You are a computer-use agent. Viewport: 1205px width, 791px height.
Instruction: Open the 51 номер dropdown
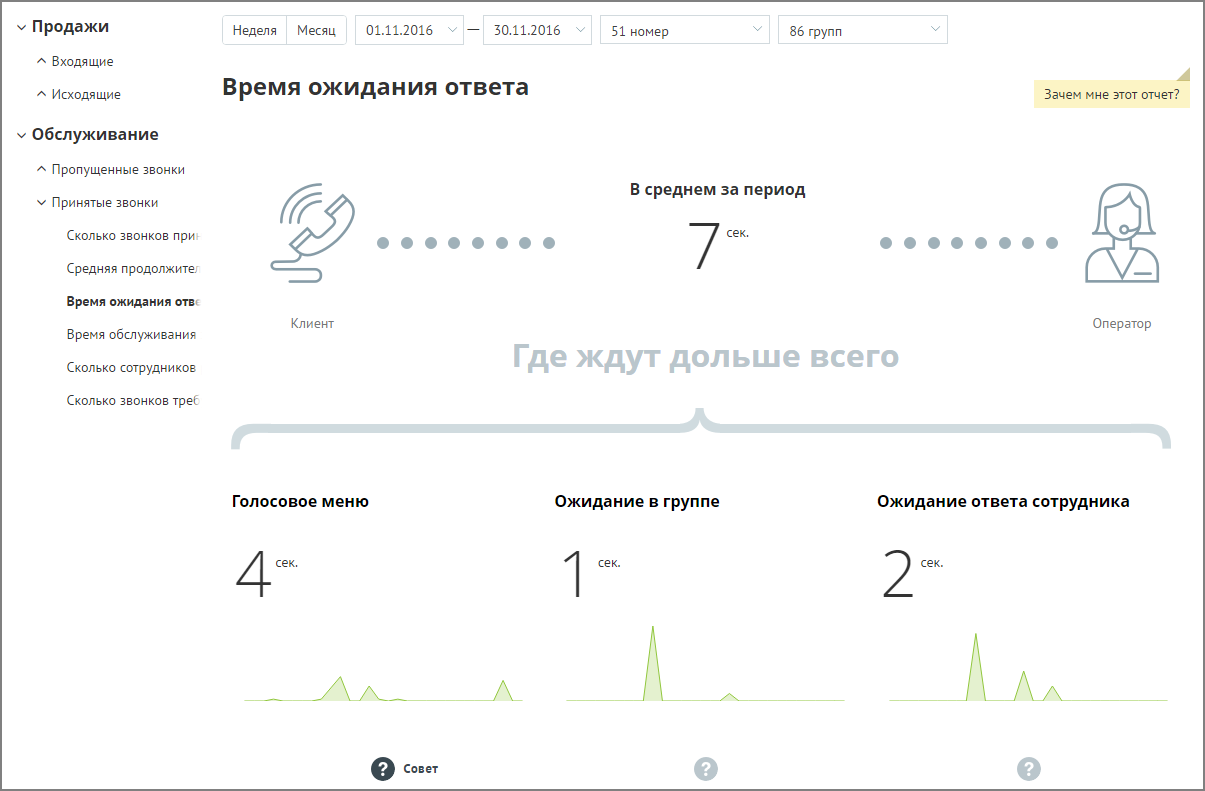point(685,30)
